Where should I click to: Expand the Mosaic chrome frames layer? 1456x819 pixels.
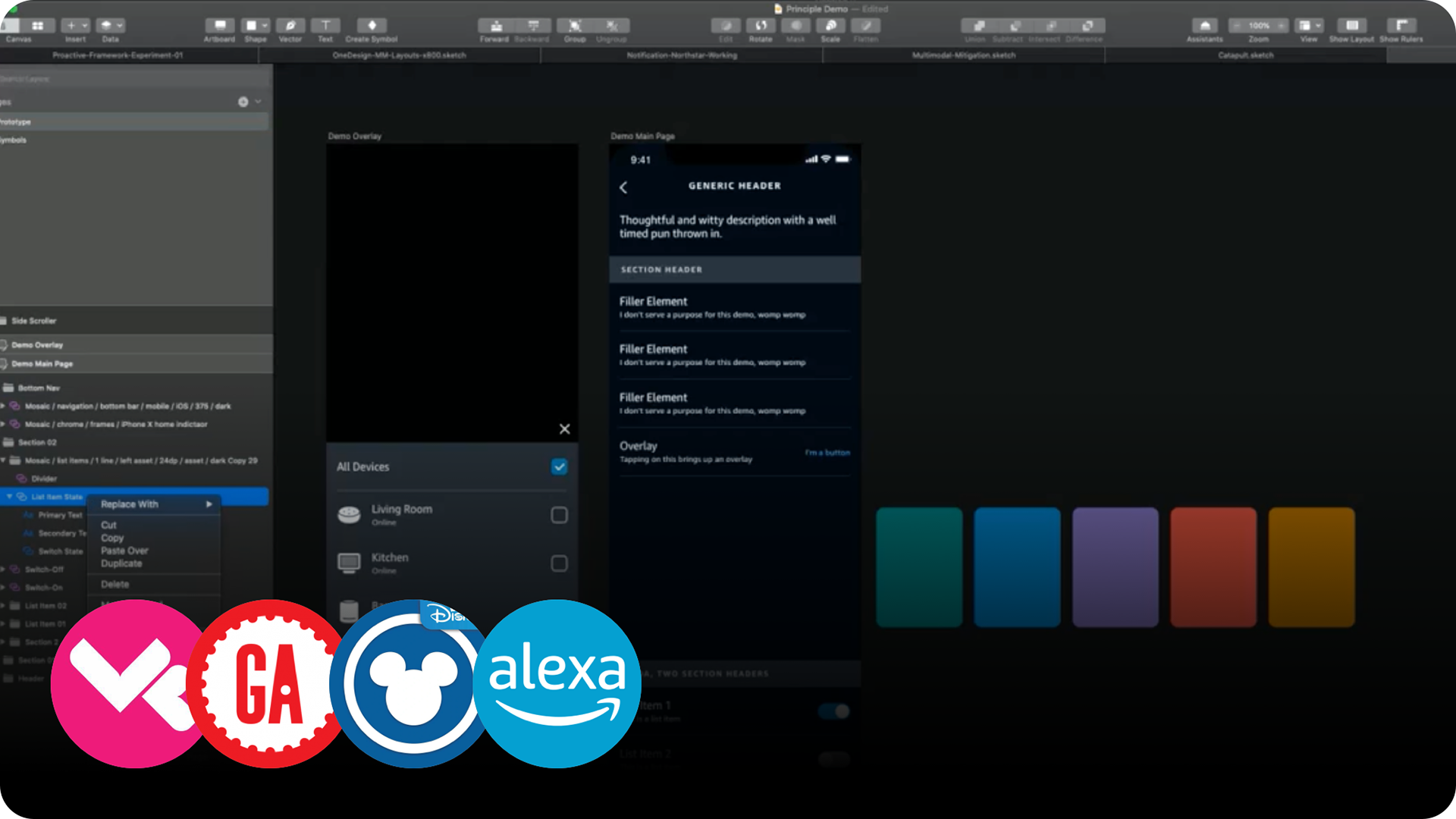3,425
